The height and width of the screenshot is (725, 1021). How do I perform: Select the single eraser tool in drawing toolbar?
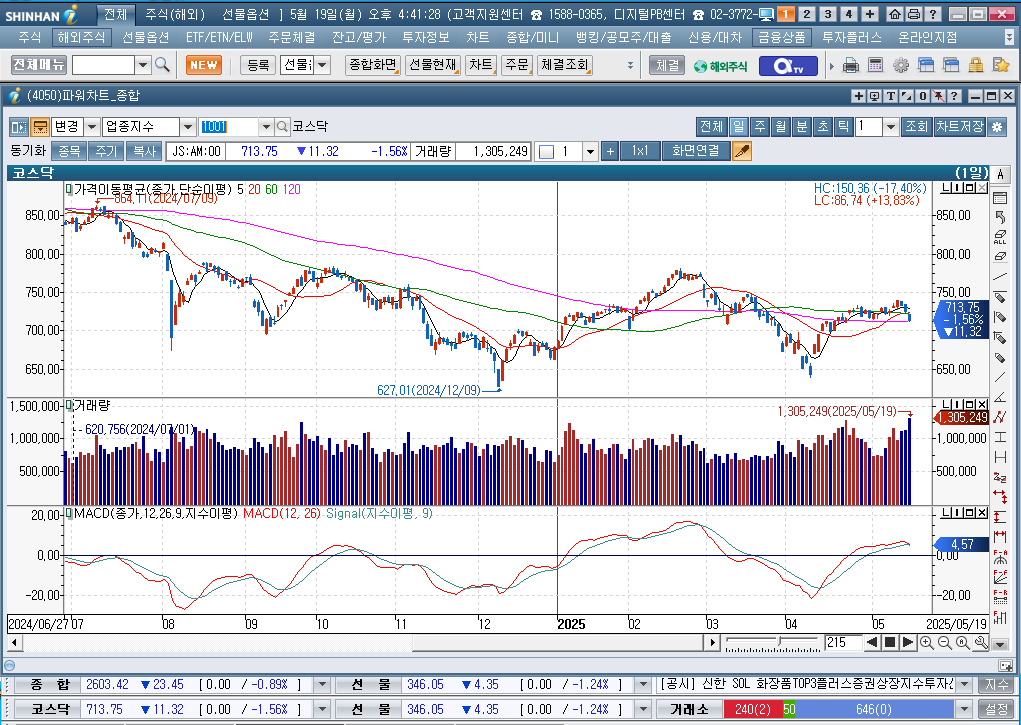point(1000,257)
